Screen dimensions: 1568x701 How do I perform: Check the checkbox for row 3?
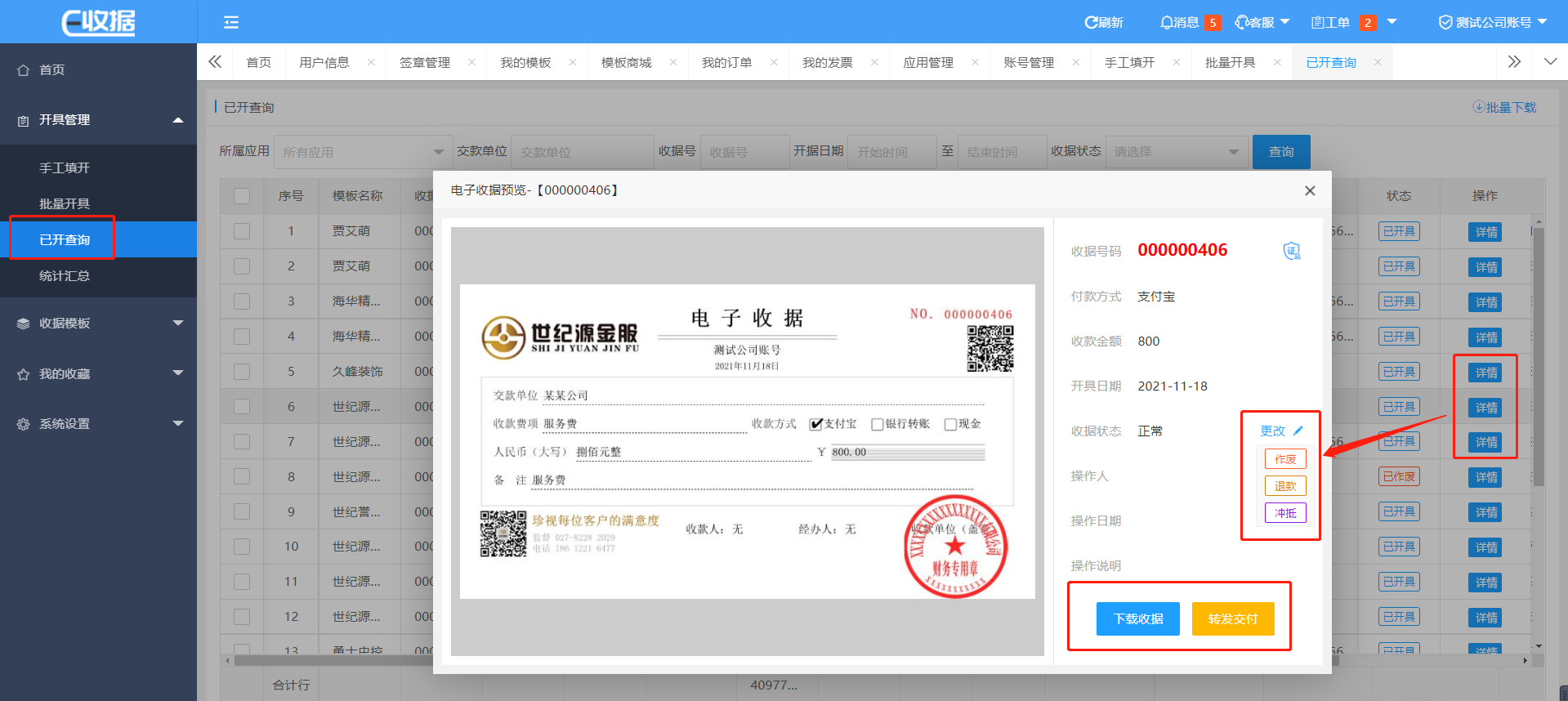click(x=242, y=301)
